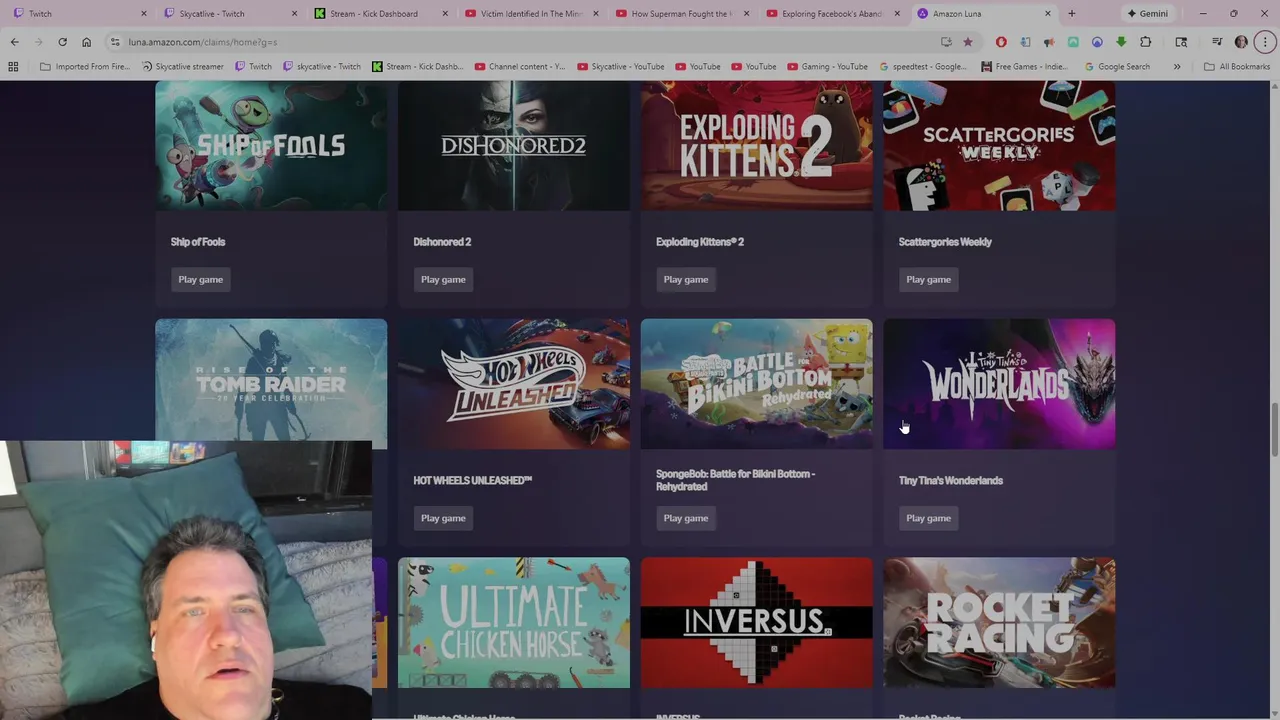Open Stream - Kick Dashboard bookmark
This screenshot has height=720, width=1280.
click(418, 66)
